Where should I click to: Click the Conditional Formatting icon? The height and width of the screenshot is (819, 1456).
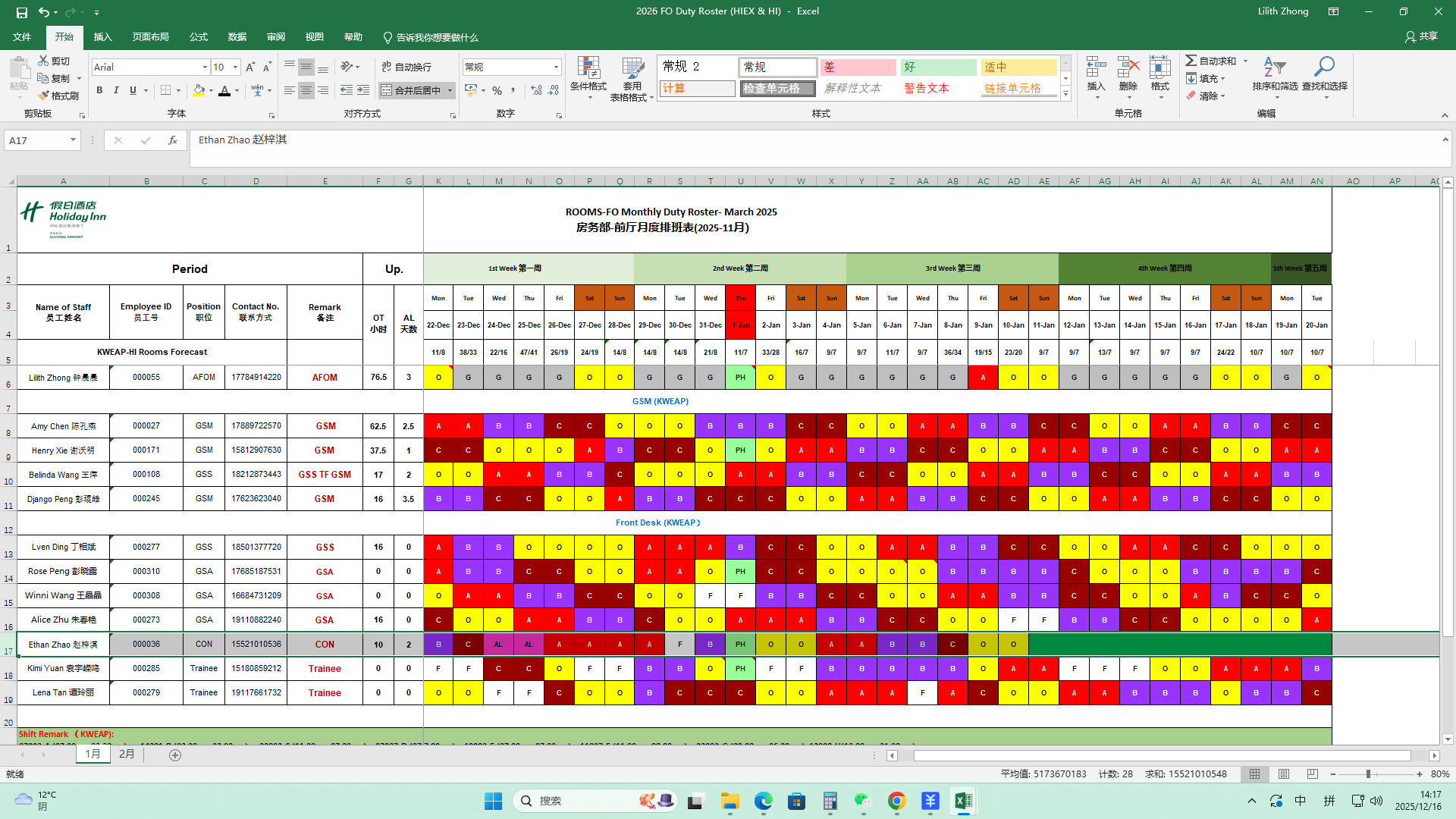pyautogui.click(x=588, y=69)
